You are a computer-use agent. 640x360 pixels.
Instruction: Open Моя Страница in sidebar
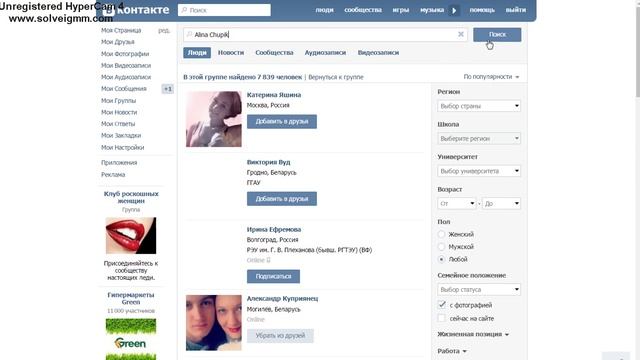click(x=121, y=30)
